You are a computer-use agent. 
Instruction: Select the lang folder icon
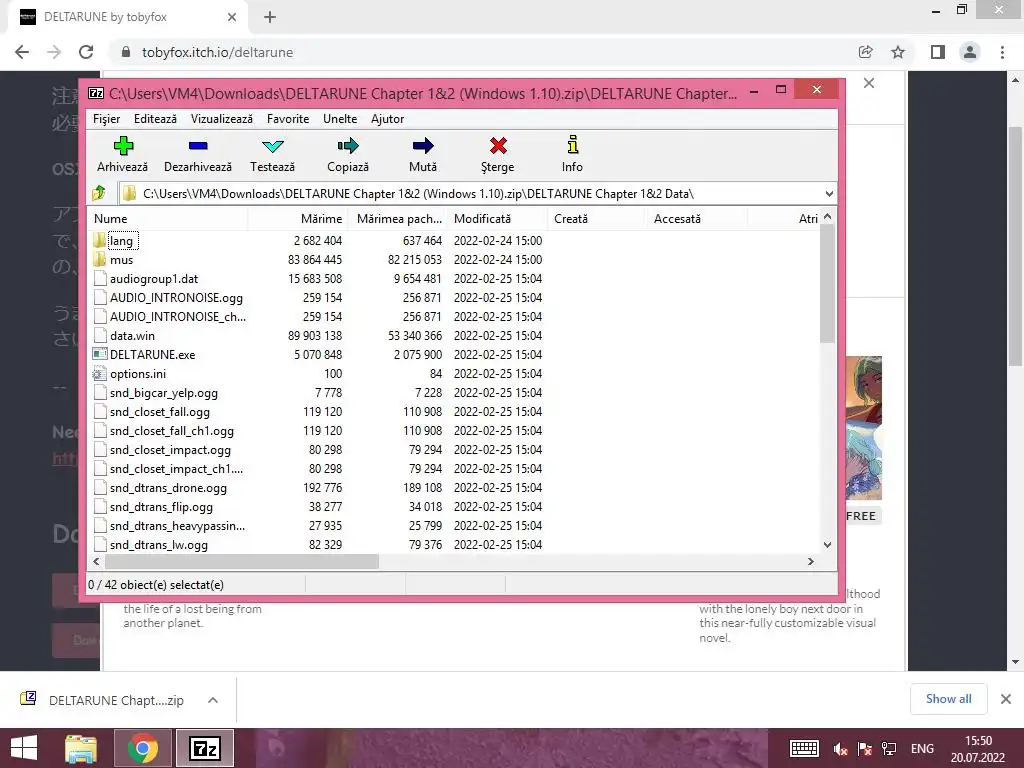point(99,240)
